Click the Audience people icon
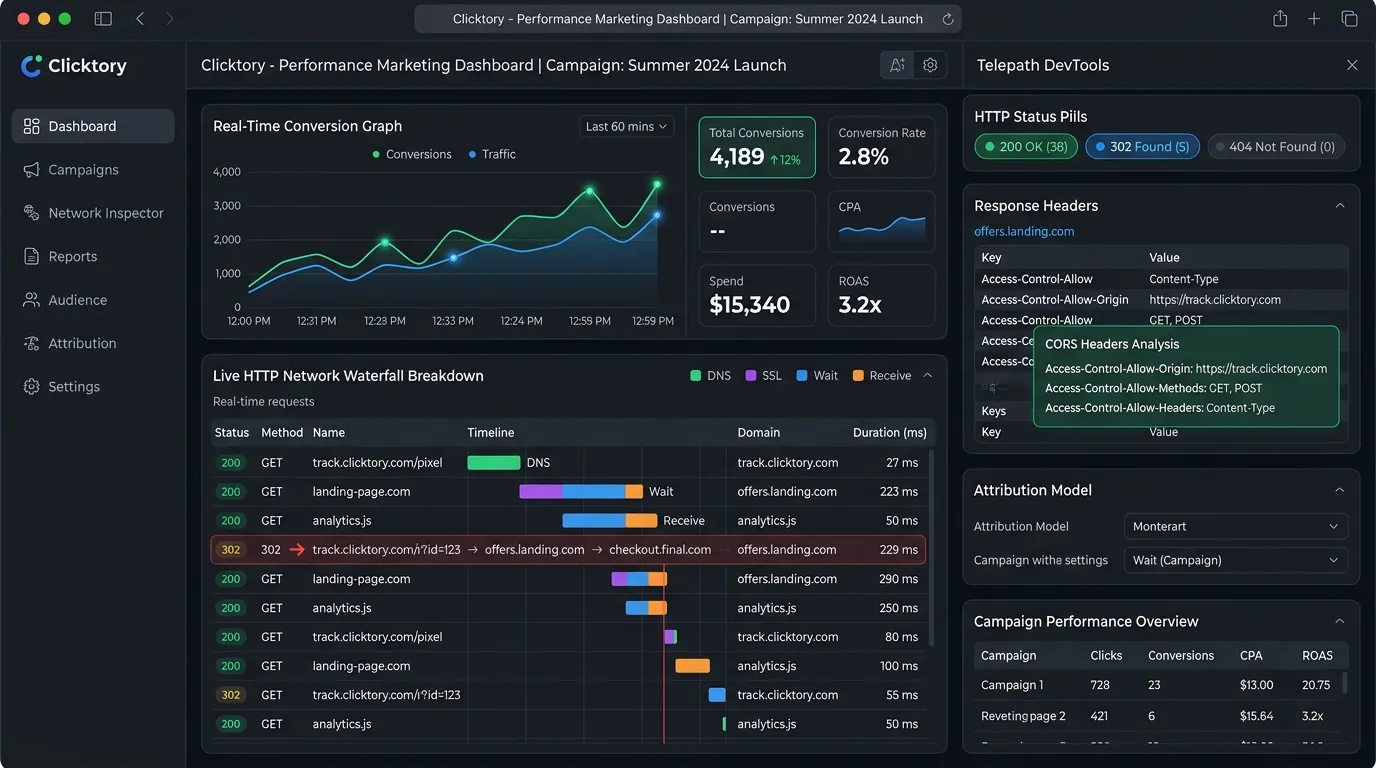 (x=31, y=300)
